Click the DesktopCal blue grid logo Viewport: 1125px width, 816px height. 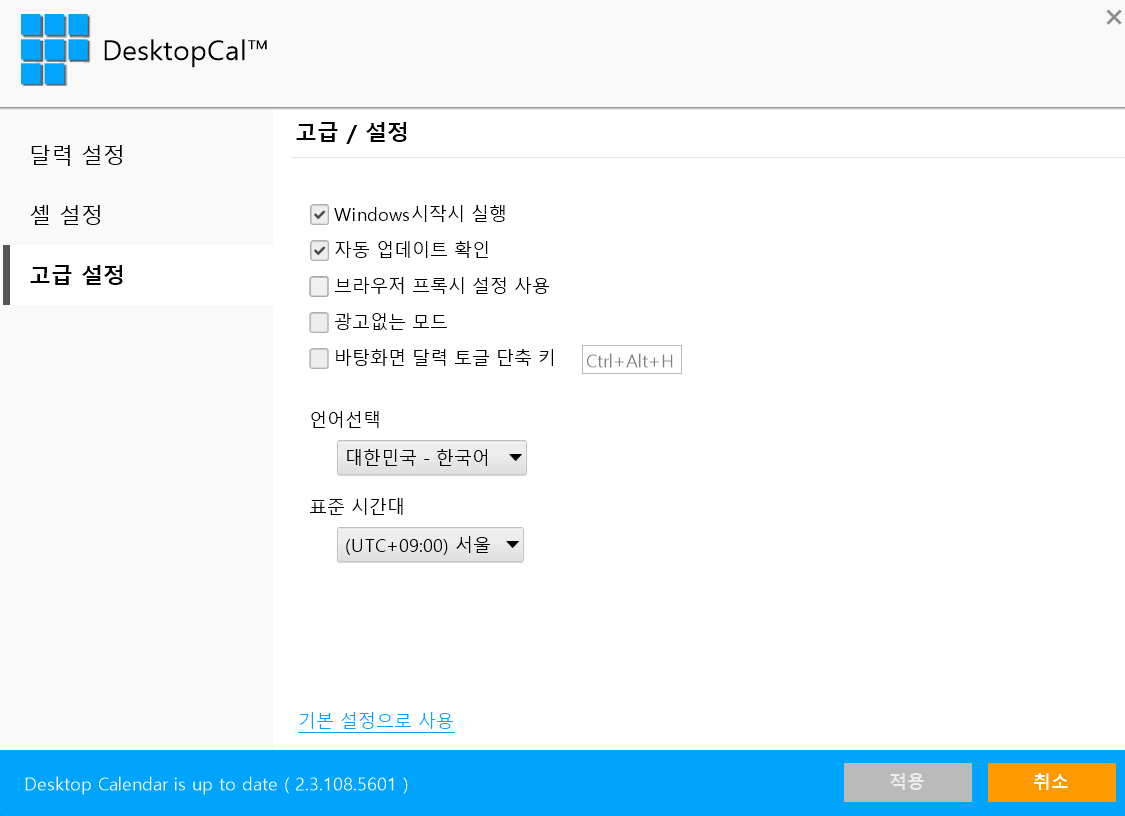(x=55, y=50)
